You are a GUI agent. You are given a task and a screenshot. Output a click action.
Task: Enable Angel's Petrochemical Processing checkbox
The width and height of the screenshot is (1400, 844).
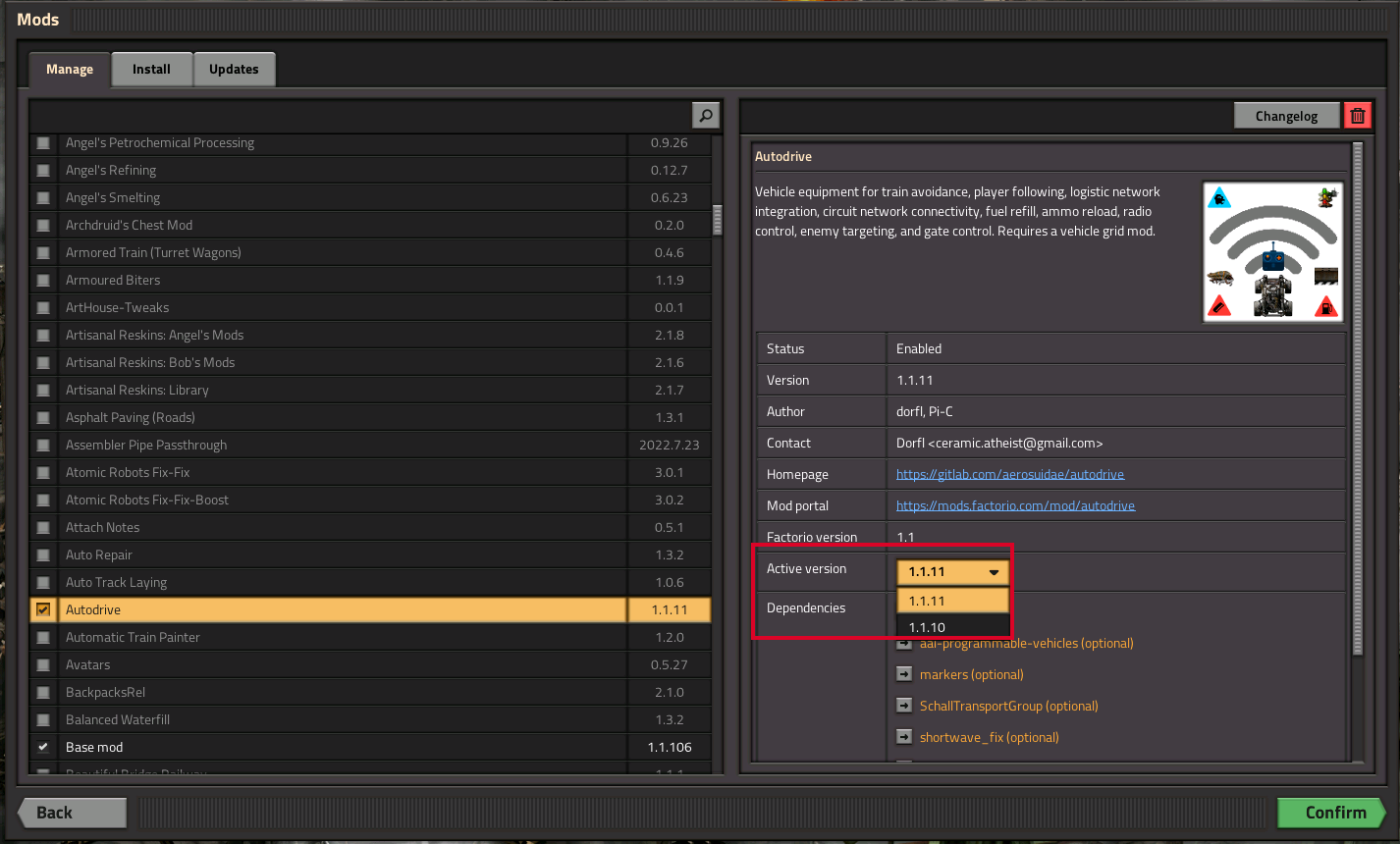pos(43,142)
